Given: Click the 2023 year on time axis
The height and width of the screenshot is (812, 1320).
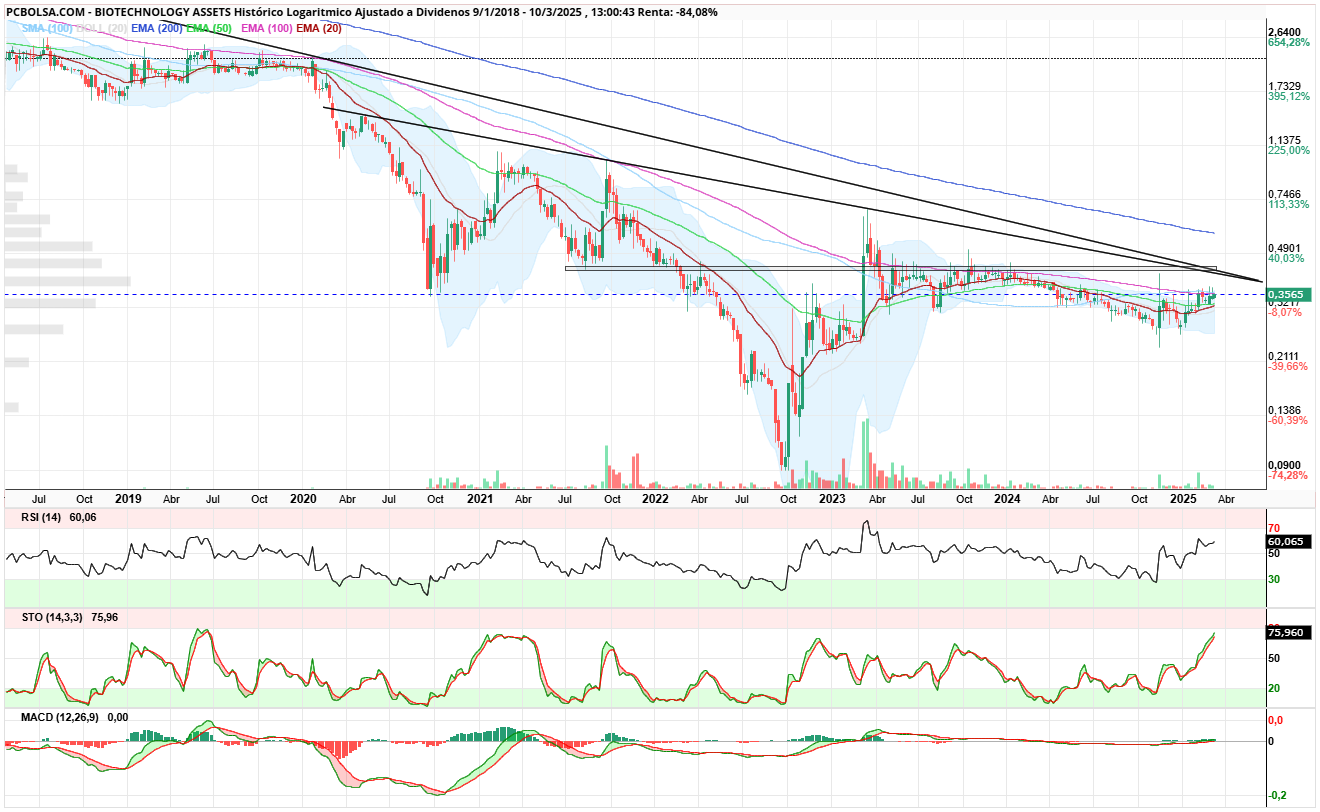Looking at the screenshot, I should pos(831,497).
